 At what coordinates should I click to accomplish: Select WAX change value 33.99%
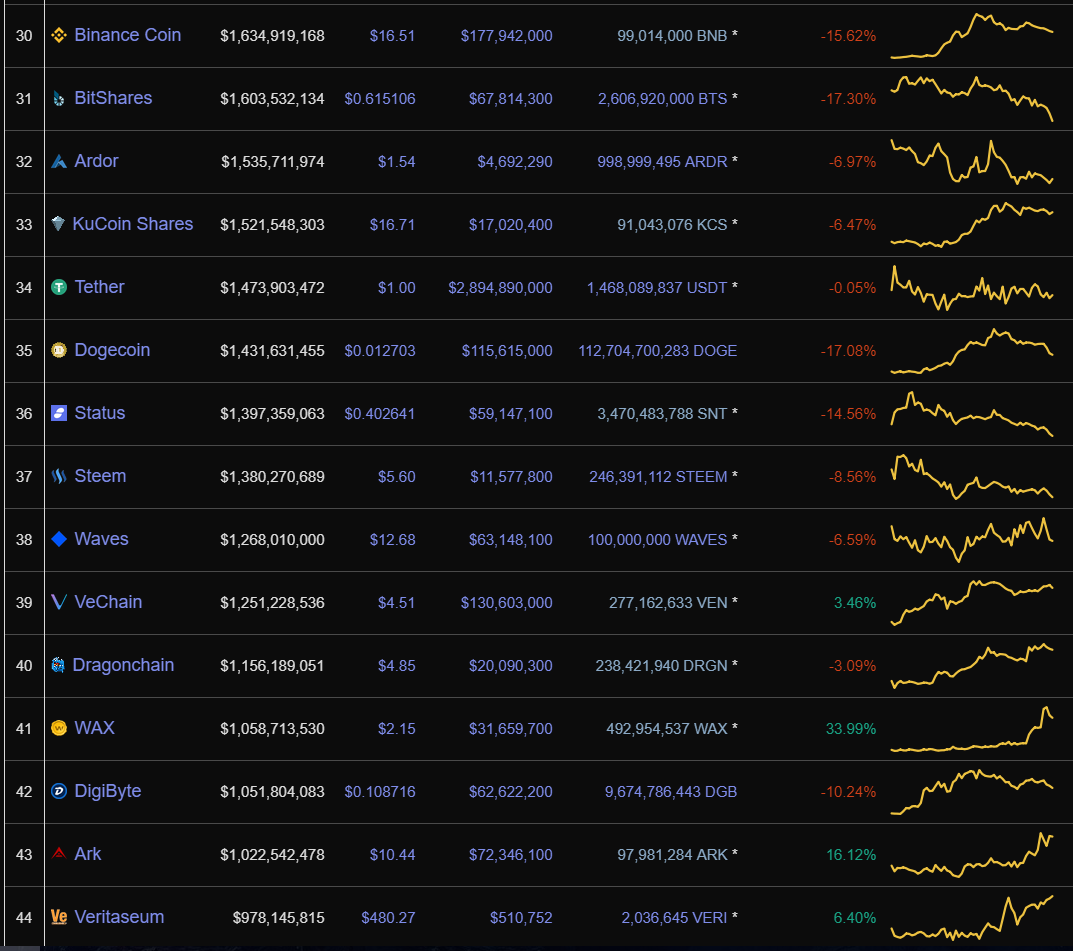851,729
